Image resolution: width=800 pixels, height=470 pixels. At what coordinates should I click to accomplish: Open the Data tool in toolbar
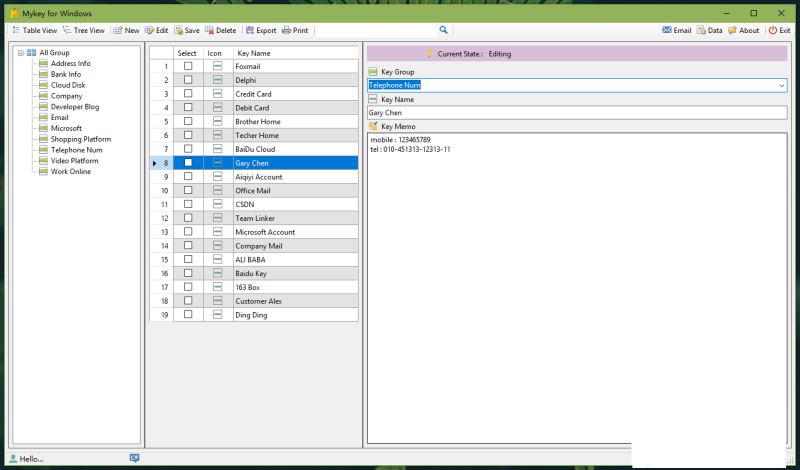coord(701,31)
